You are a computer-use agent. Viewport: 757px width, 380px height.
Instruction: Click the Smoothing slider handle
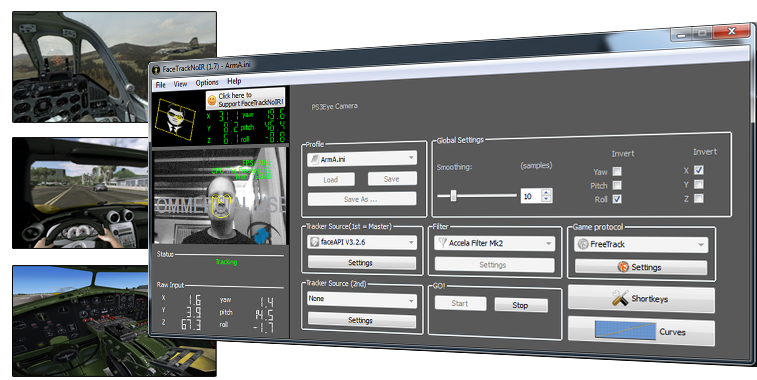pos(453,195)
